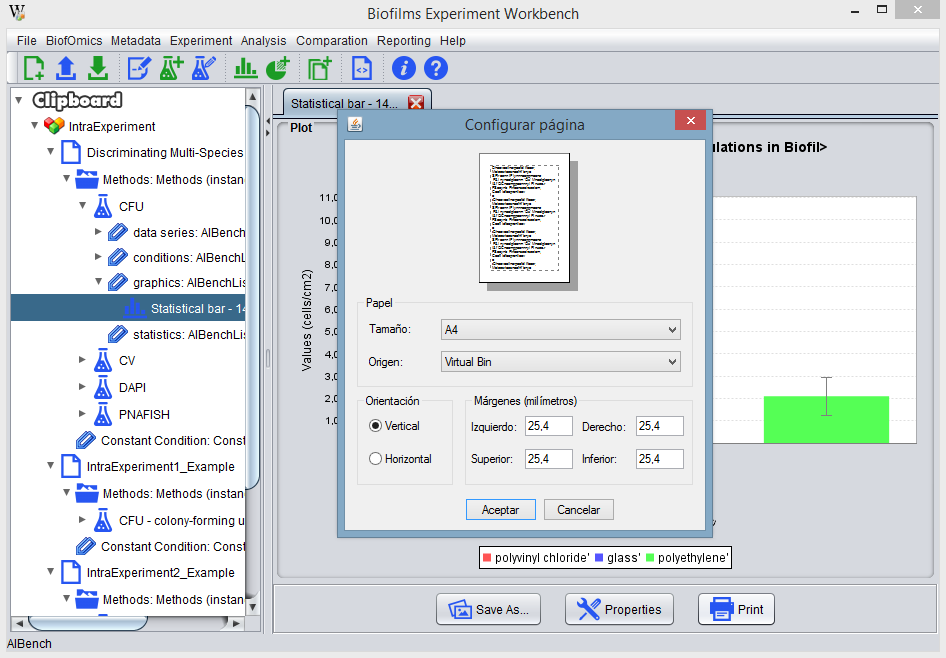Expand the PNAFISH tree node
Viewport: 946px width, 658px height.
click(82, 414)
